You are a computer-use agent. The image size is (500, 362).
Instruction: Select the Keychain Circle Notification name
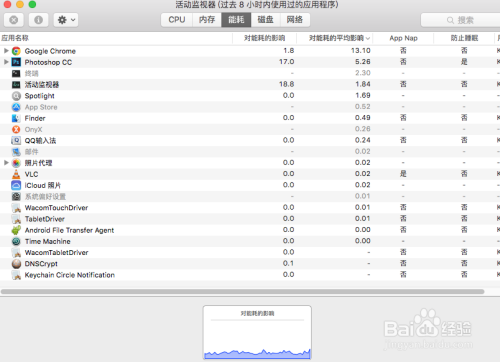click(x=70, y=275)
